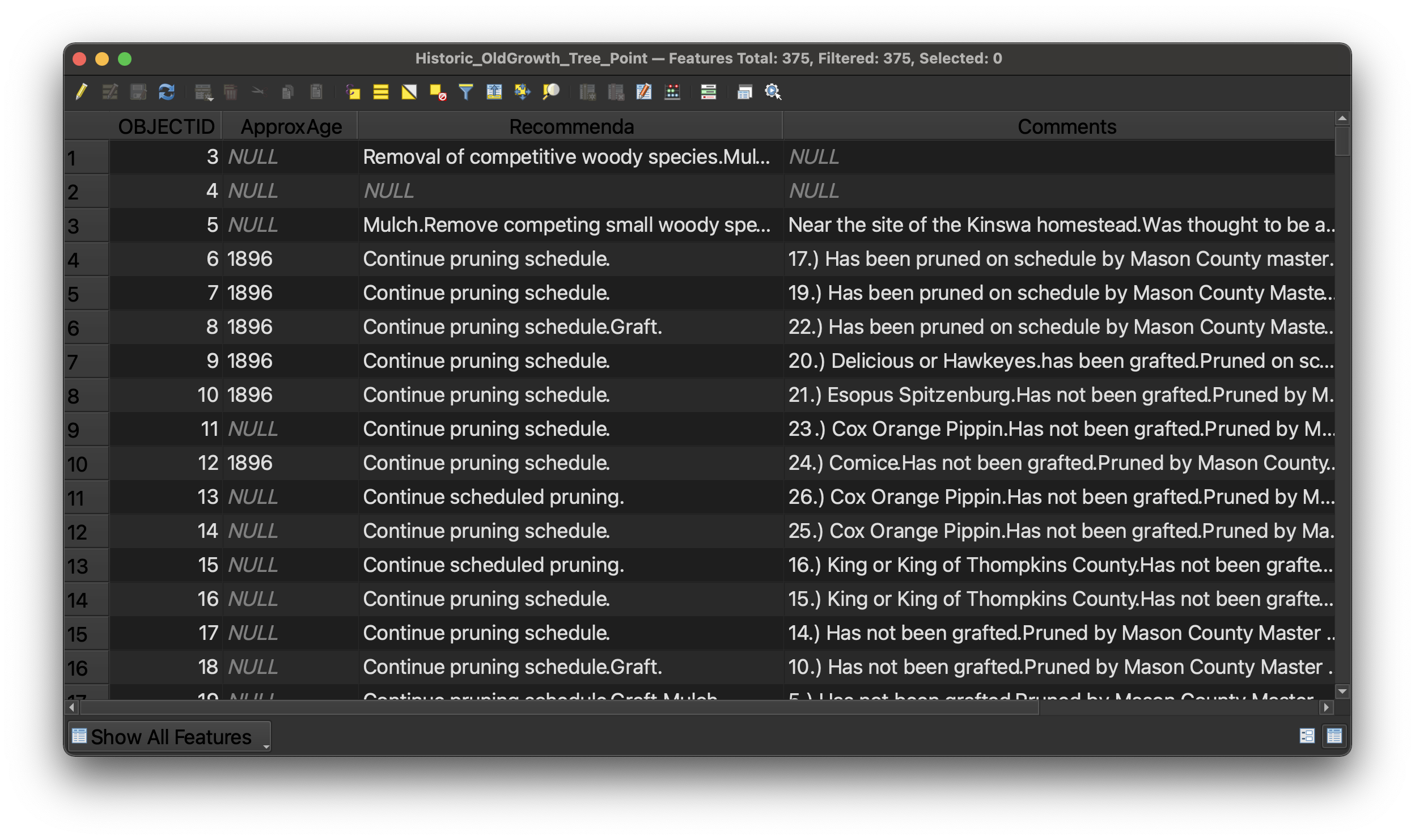Sort by the ApproxAge column header
1415x840 pixels.
[x=291, y=126]
